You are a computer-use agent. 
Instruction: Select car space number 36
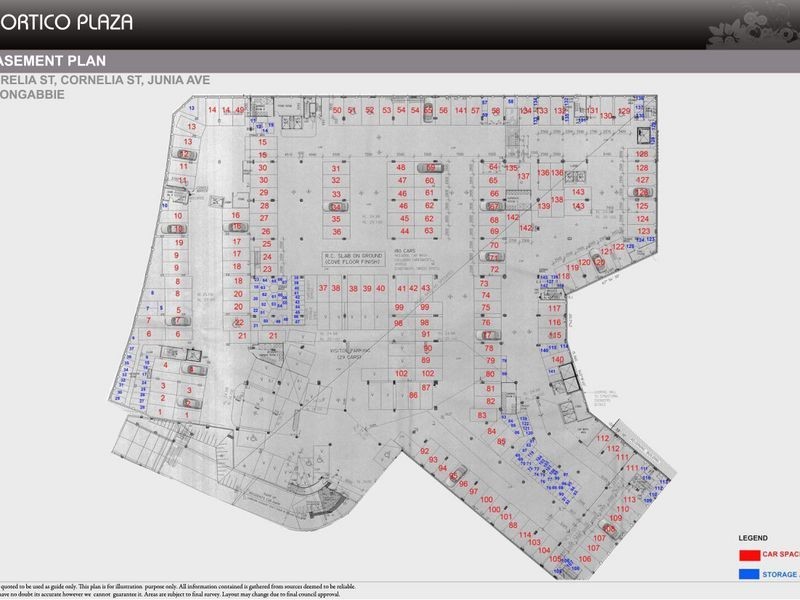click(337, 232)
